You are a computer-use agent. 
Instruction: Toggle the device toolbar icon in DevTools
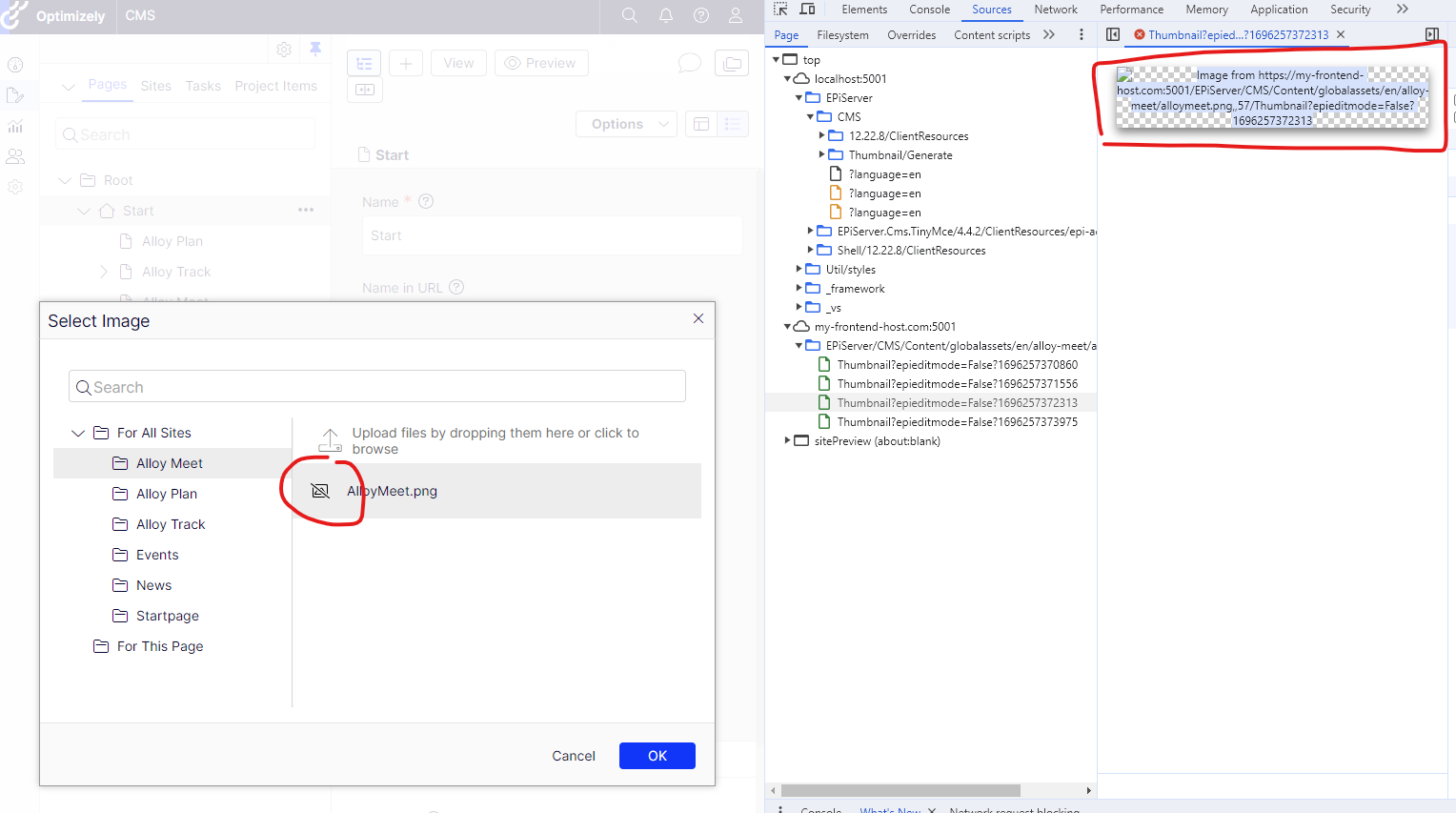(807, 10)
